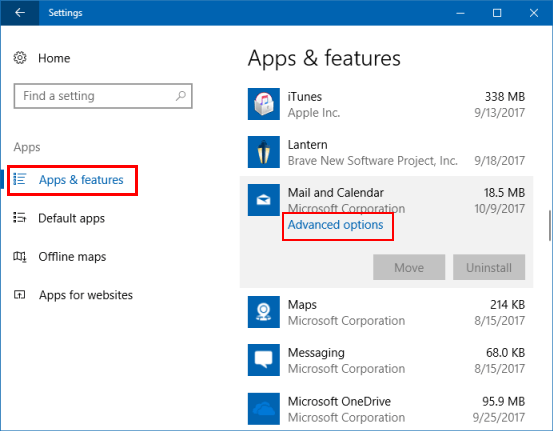Click the Messaging app icon
This screenshot has height=431, width=553.
[x=263, y=360]
